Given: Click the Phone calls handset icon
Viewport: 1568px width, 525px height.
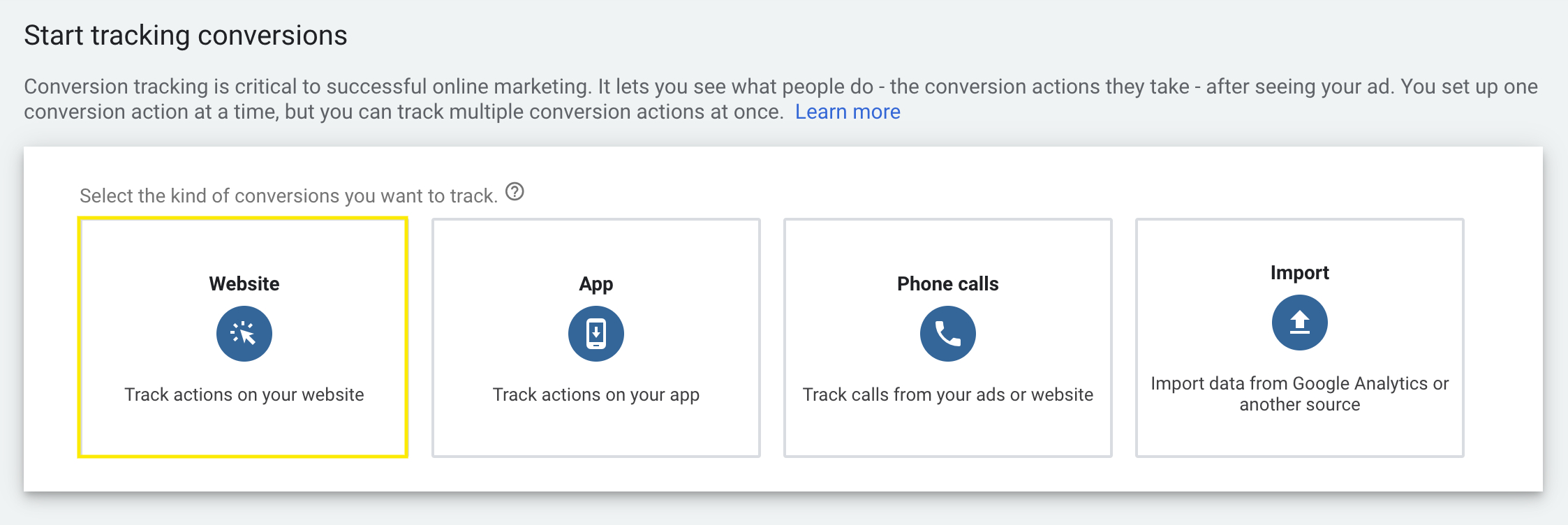Looking at the screenshot, I should point(948,334).
